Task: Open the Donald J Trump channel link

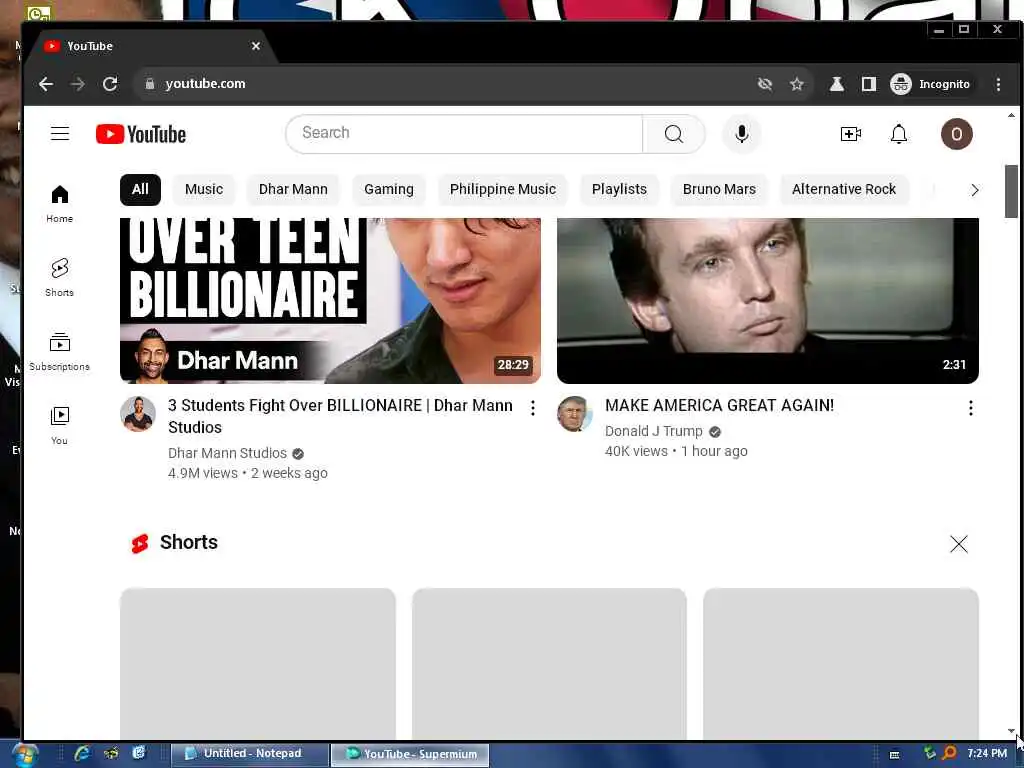Action: click(x=654, y=432)
